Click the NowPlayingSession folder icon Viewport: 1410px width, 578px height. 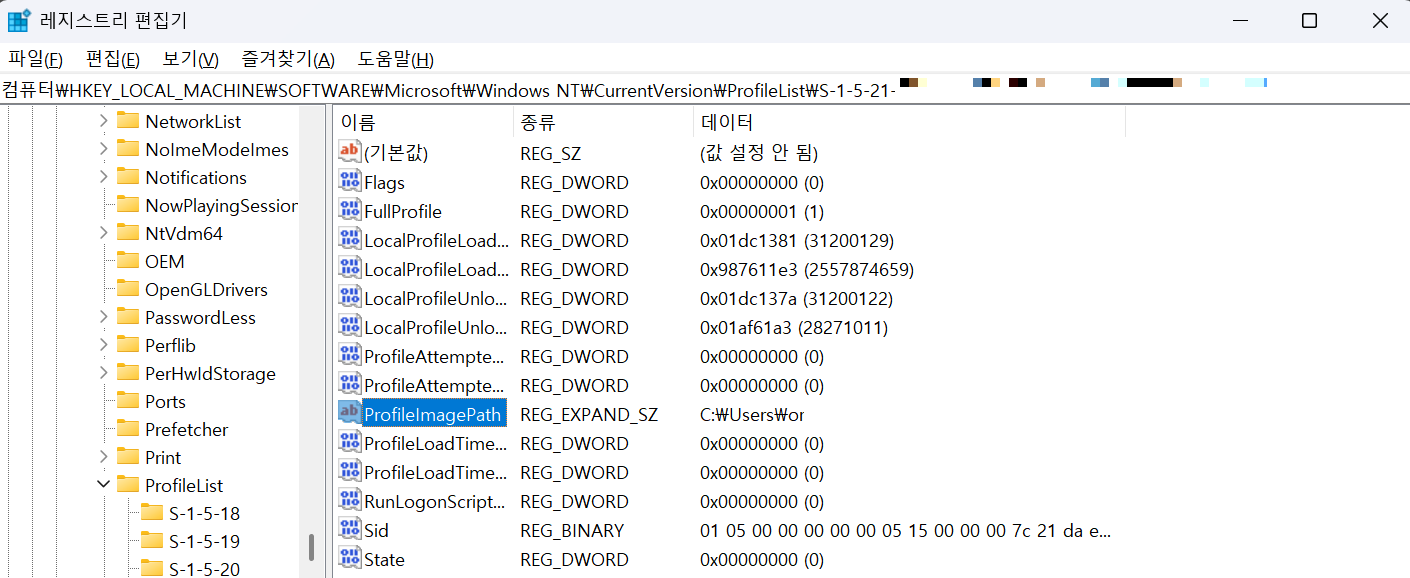click(x=128, y=205)
